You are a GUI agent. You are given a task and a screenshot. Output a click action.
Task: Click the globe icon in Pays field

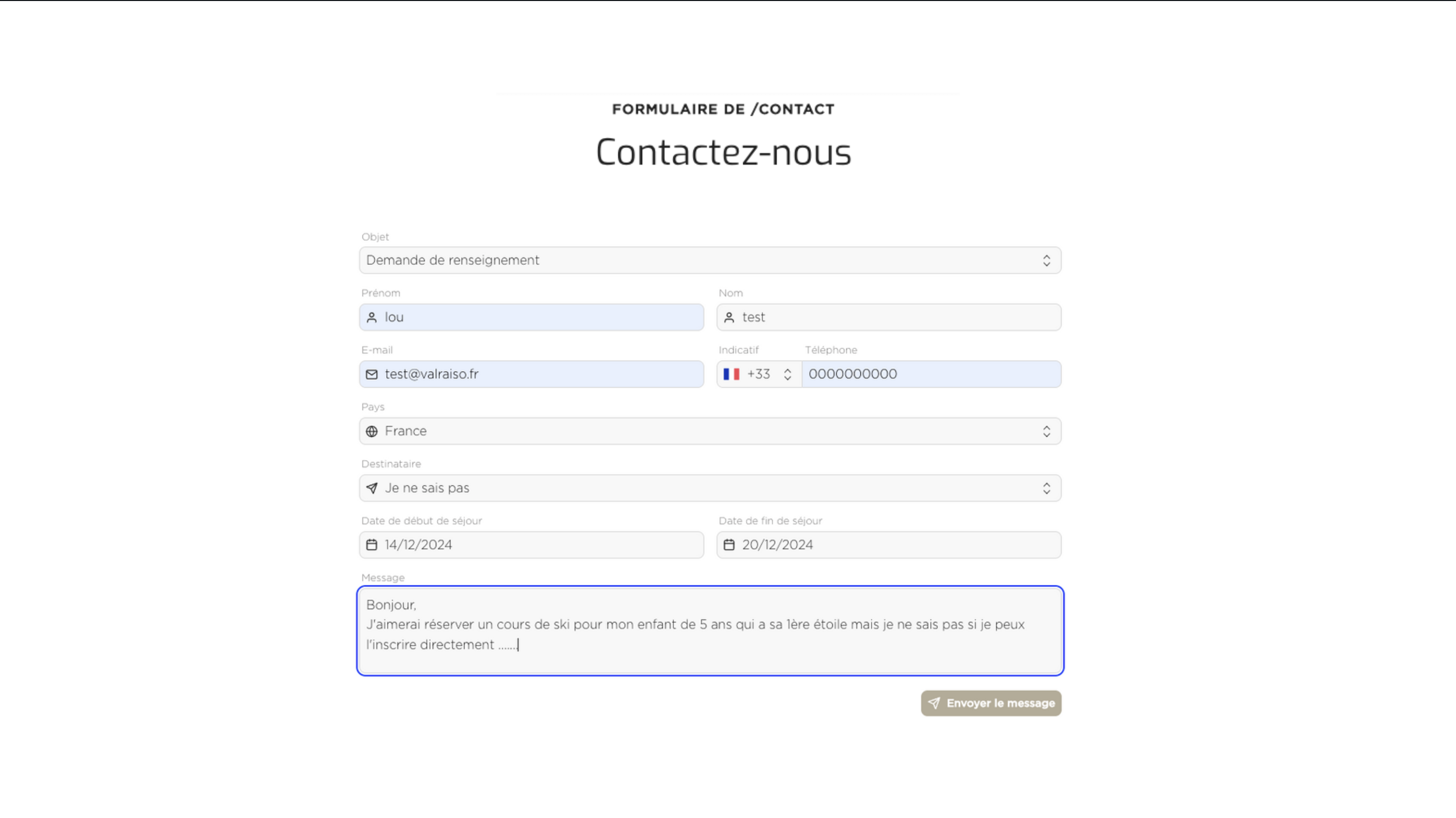tap(372, 431)
